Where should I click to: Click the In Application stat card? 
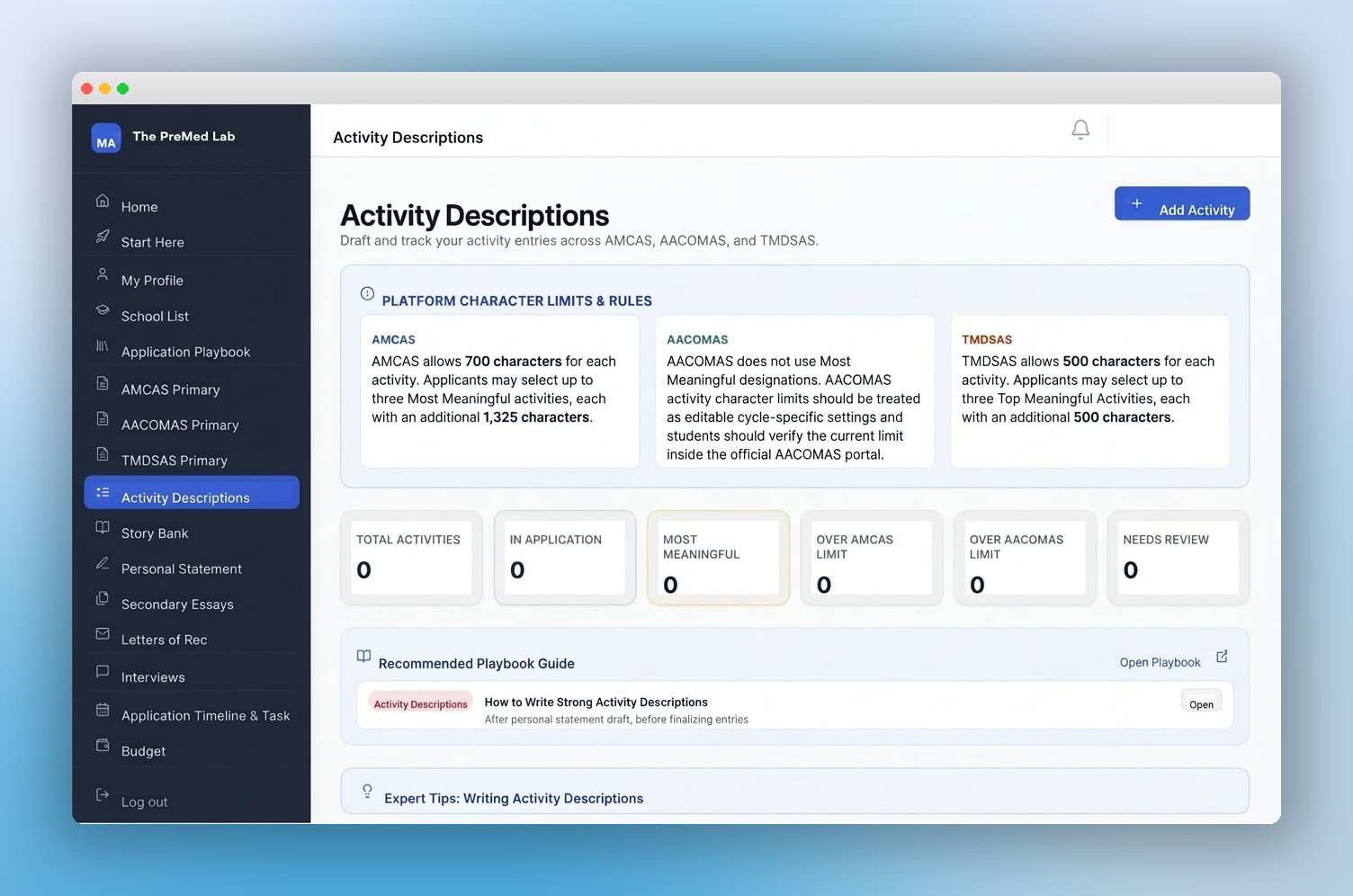click(565, 558)
